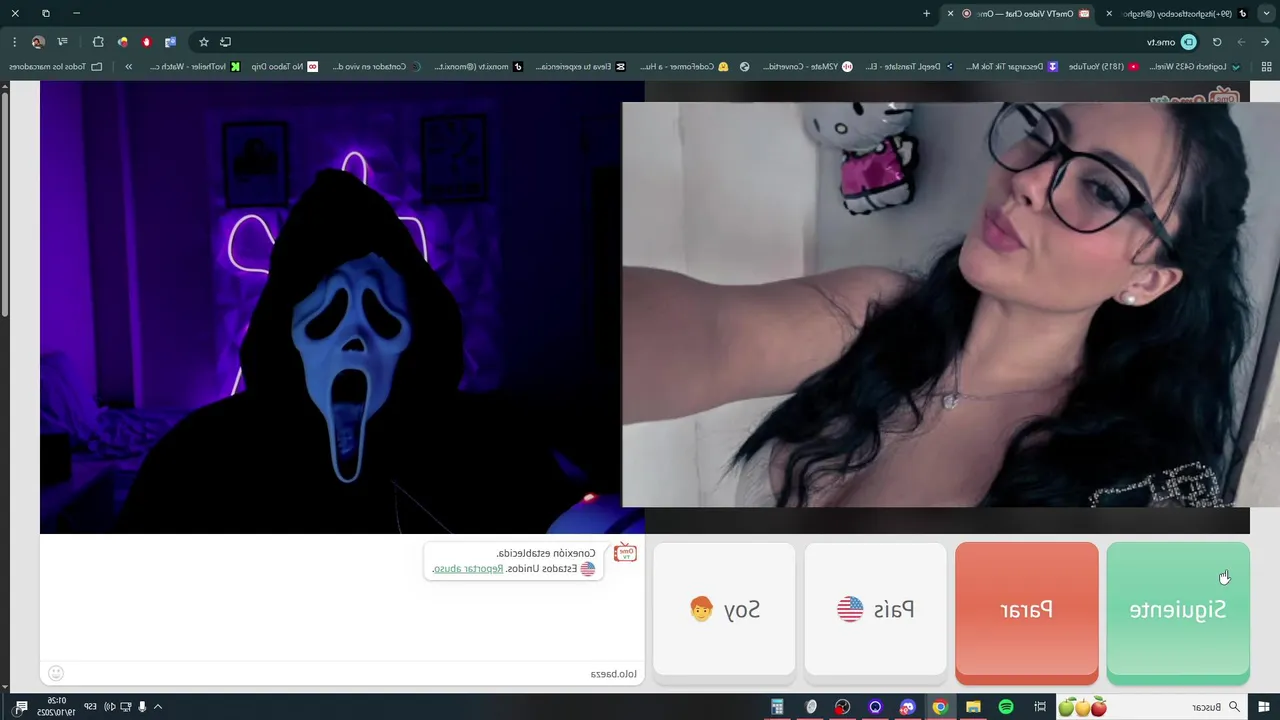Click the microphone tray icon

click(142, 707)
